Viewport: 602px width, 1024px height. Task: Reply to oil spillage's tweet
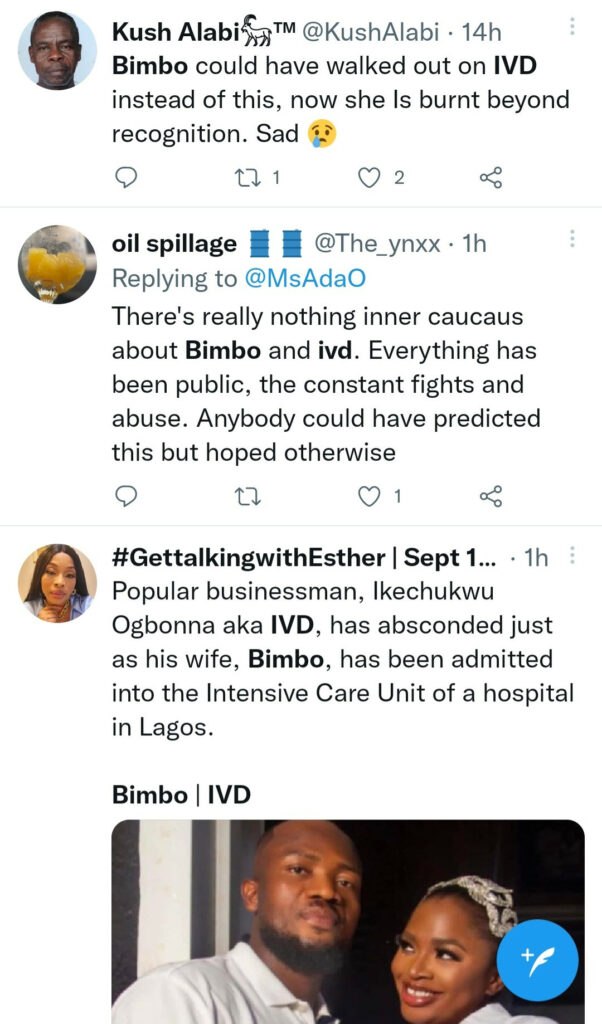(x=126, y=496)
